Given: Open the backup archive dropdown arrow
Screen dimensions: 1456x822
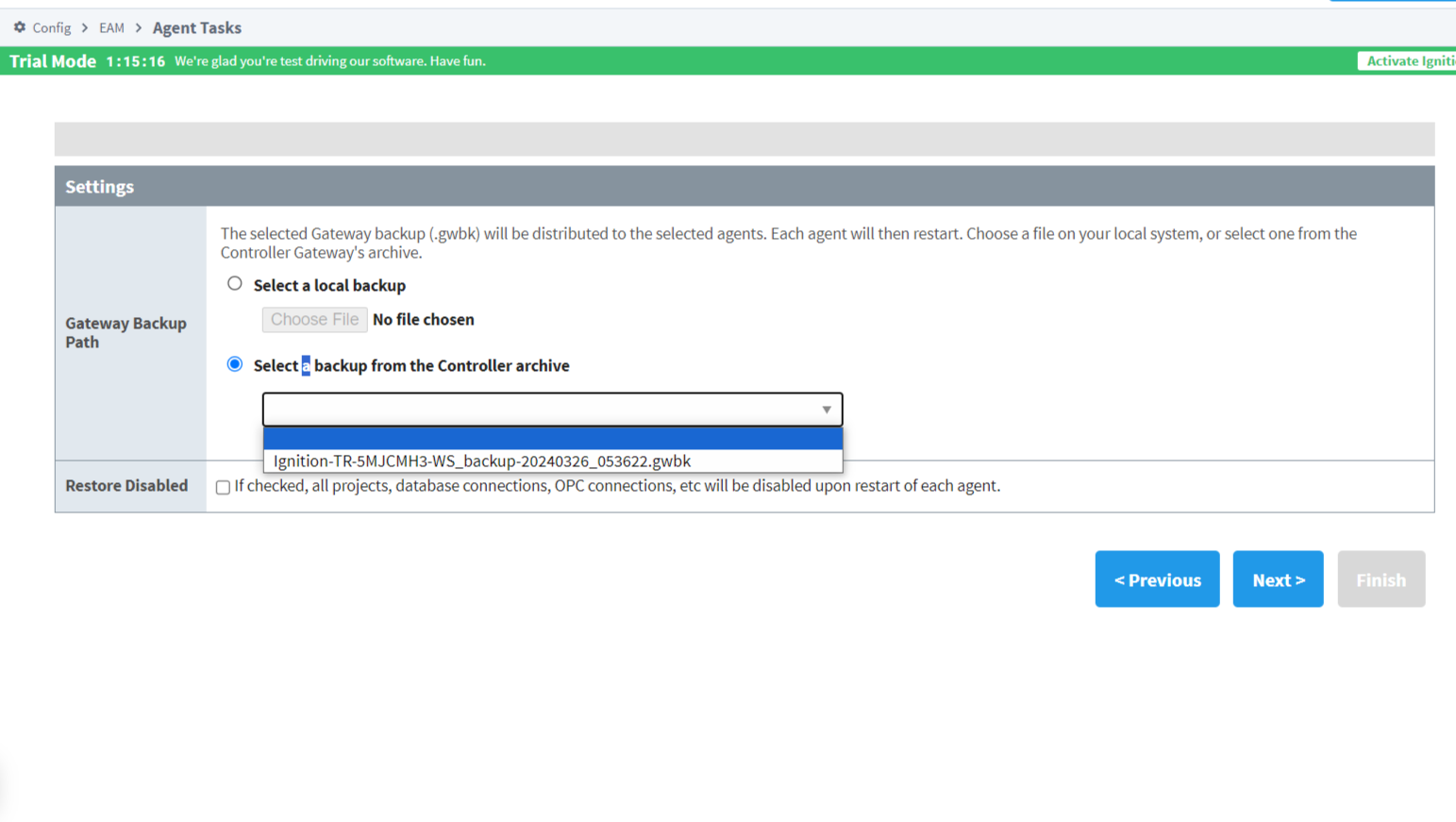Looking at the screenshot, I should click(x=827, y=410).
